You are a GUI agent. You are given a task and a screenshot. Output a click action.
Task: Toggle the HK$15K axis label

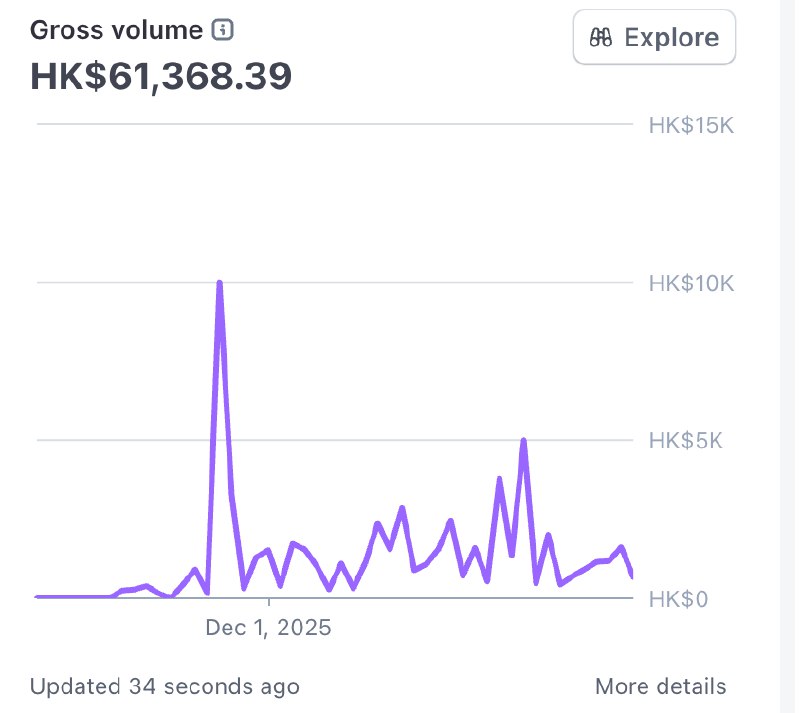pos(691,126)
